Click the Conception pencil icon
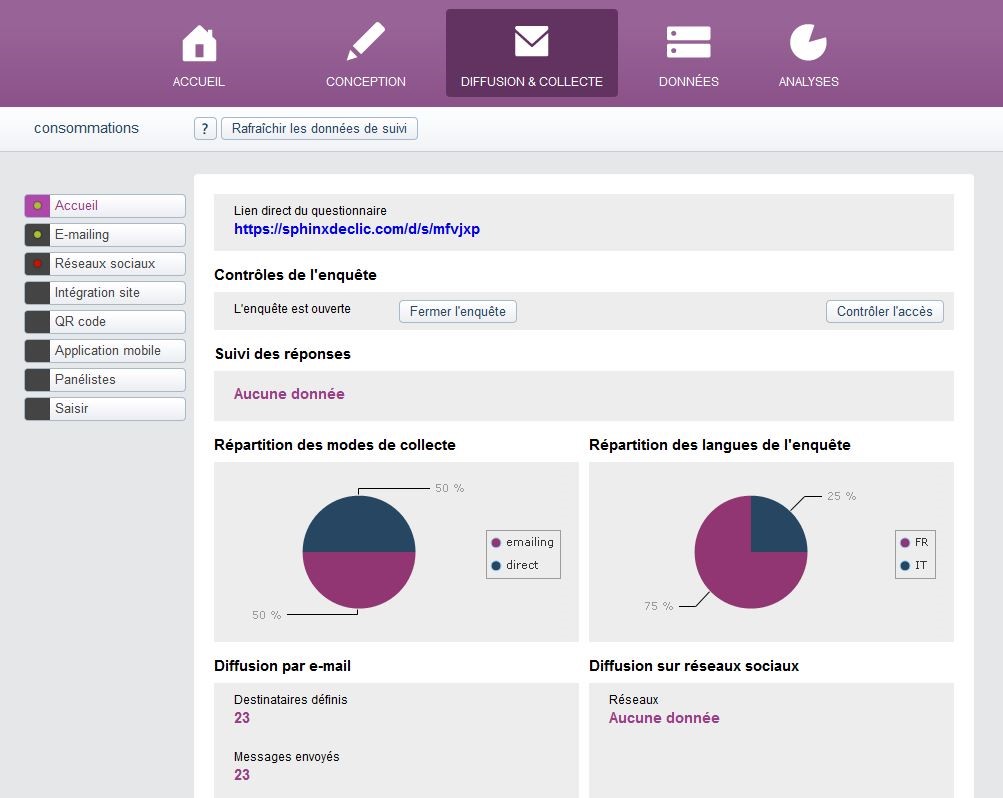 click(x=366, y=42)
